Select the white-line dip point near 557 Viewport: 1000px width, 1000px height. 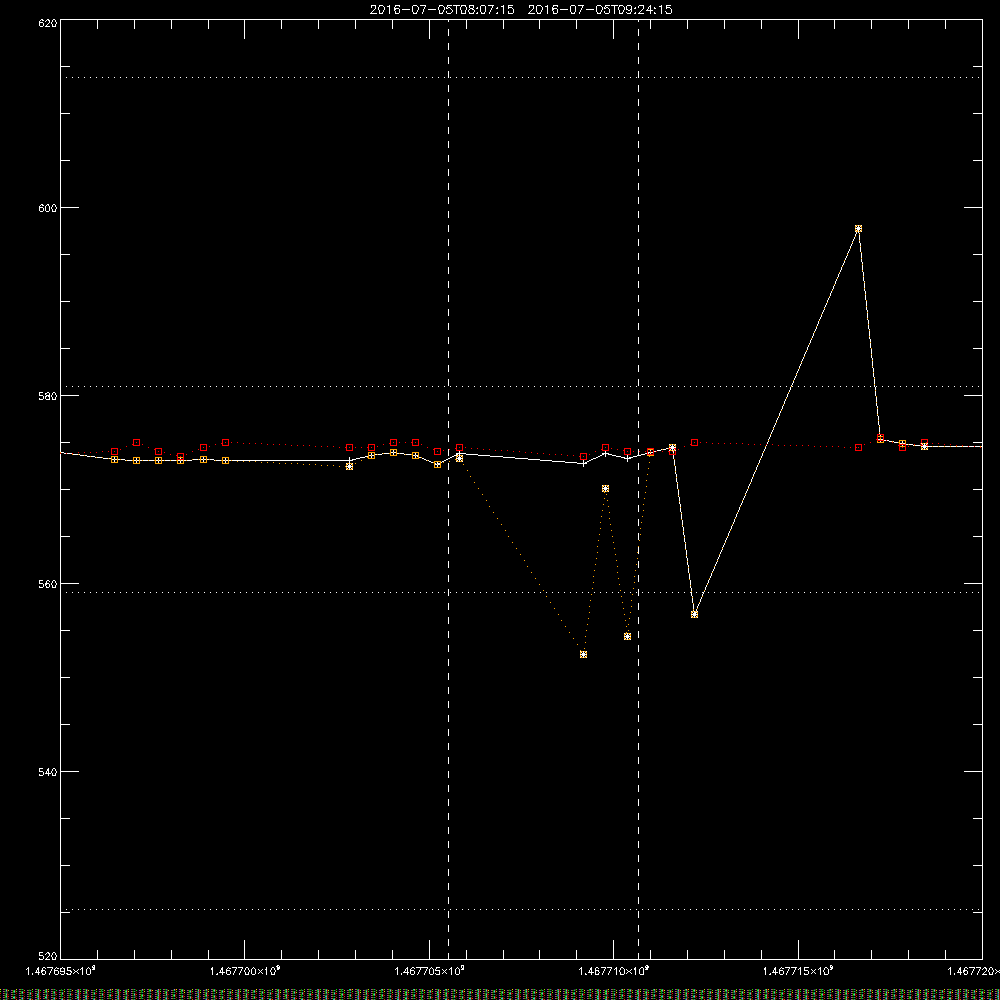pyautogui.click(x=695, y=614)
